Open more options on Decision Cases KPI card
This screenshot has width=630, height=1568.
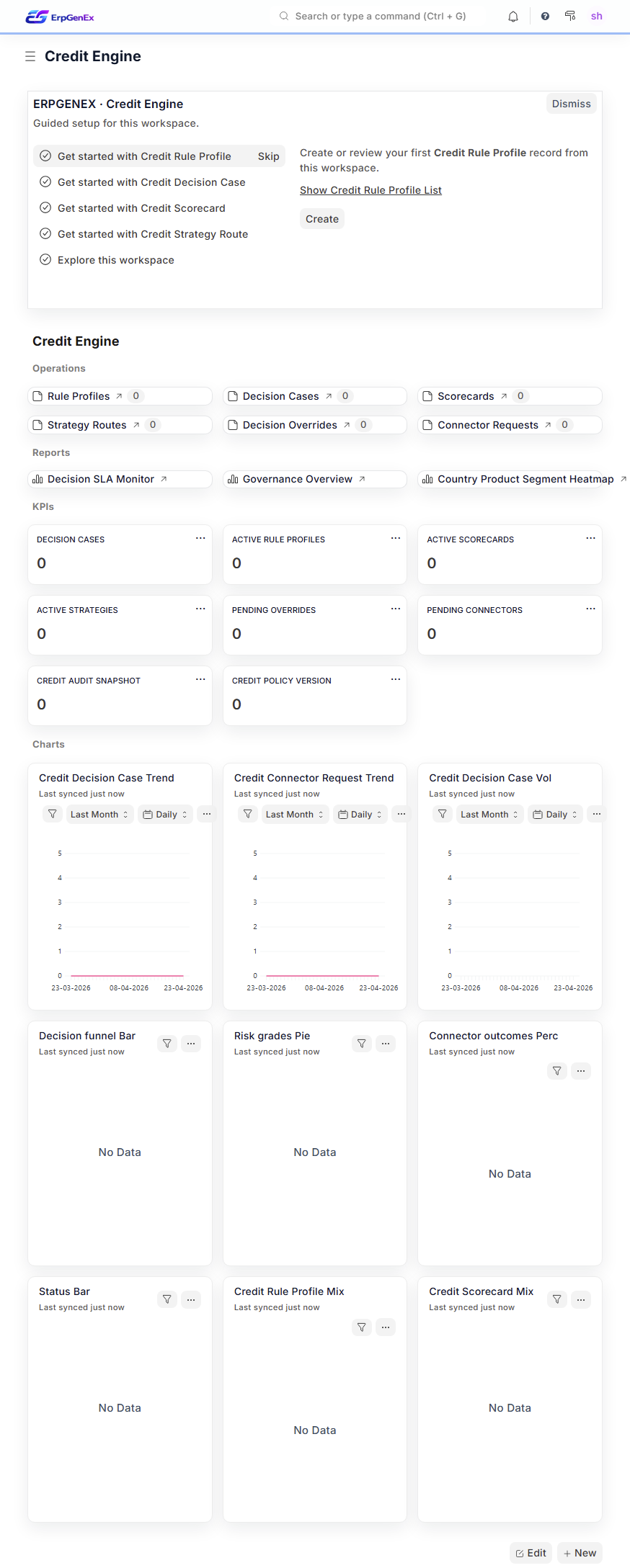[200, 538]
